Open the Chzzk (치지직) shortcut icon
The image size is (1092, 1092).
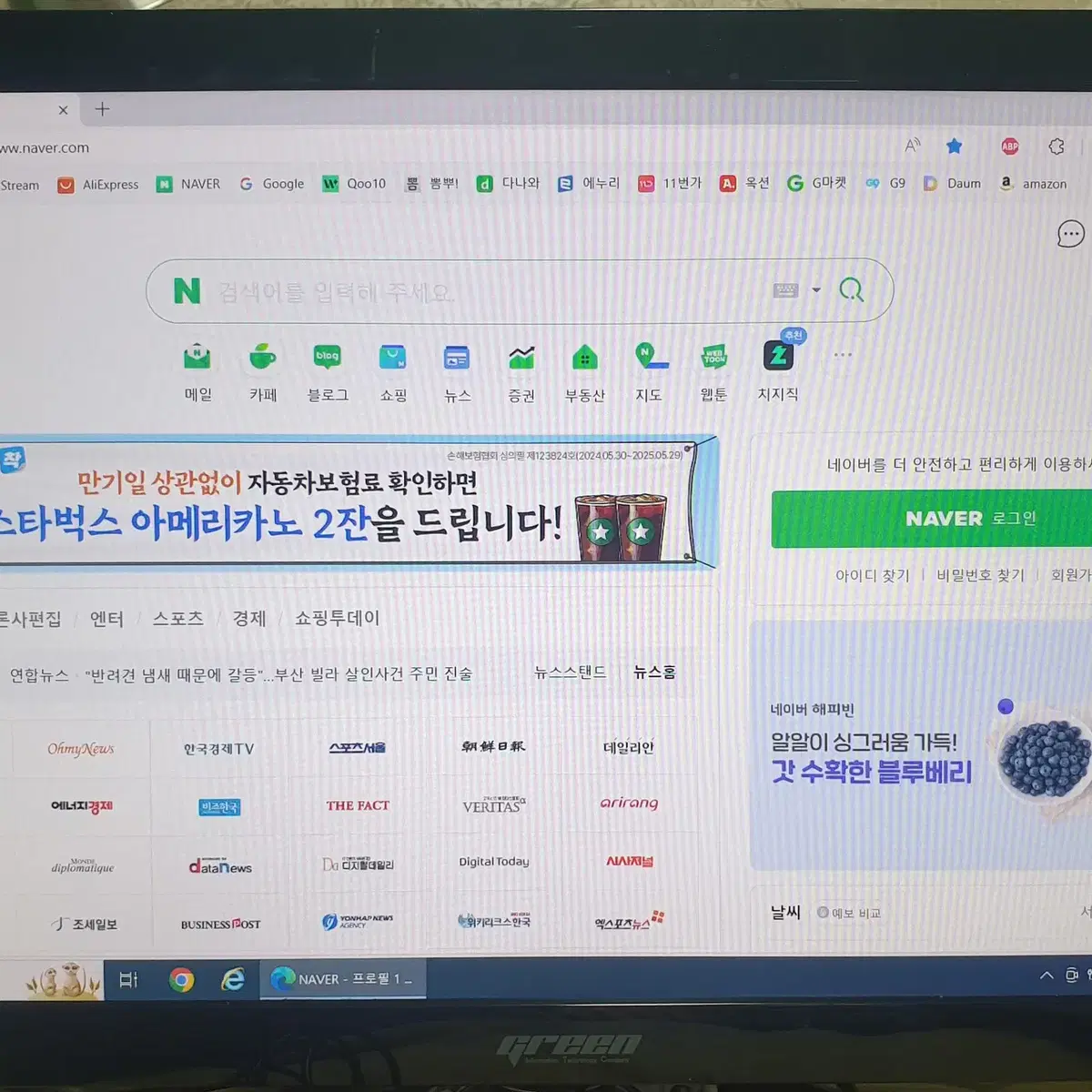(779, 356)
